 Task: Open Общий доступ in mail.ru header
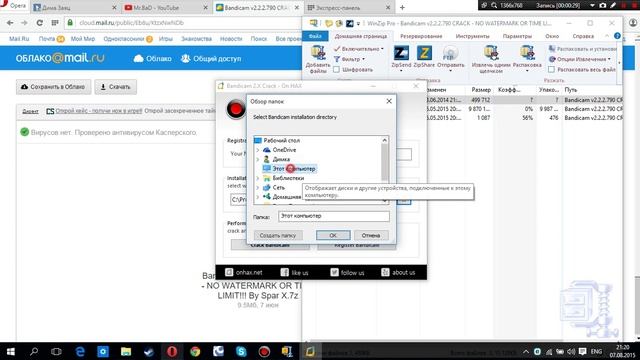211,59
